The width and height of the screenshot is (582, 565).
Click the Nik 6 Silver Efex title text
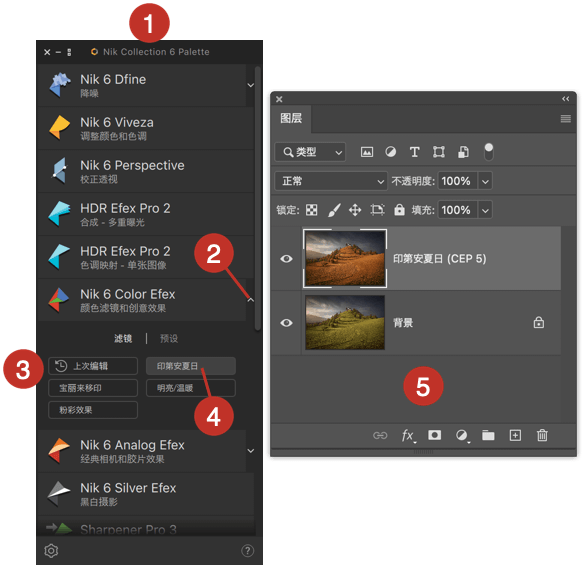[x=128, y=488]
